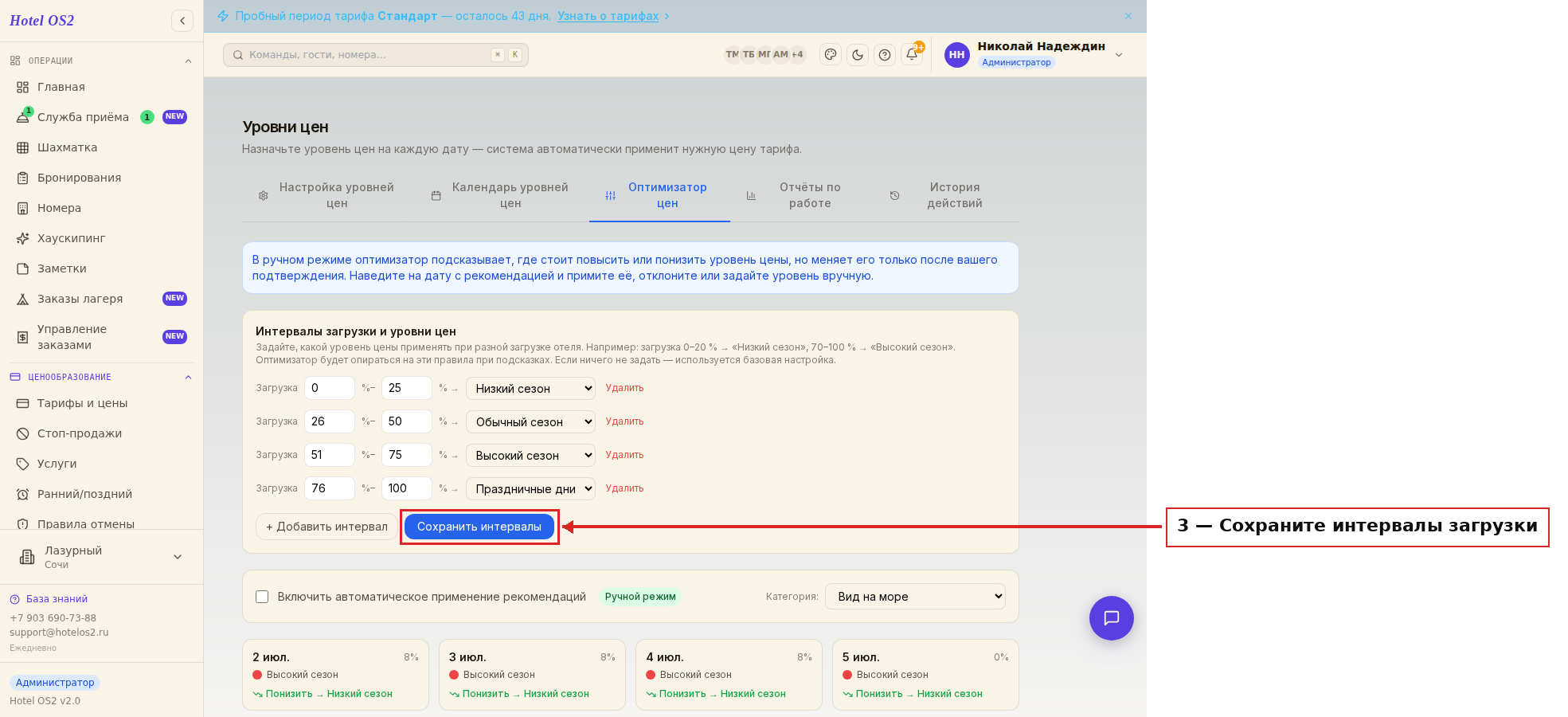
Task: Open the Вид на море category dropdown
Action: coord(916,597)
